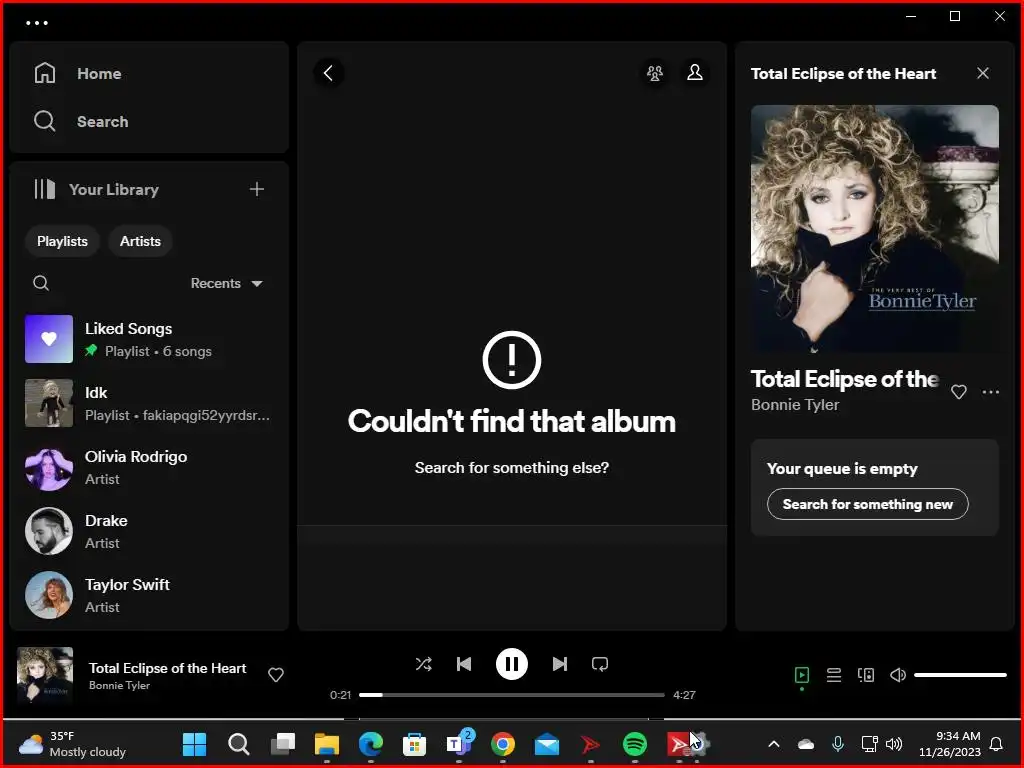Open Microsoft Teams from taskbar
The height and width of the screenshot is (768, 1024).
click(458, 743)
